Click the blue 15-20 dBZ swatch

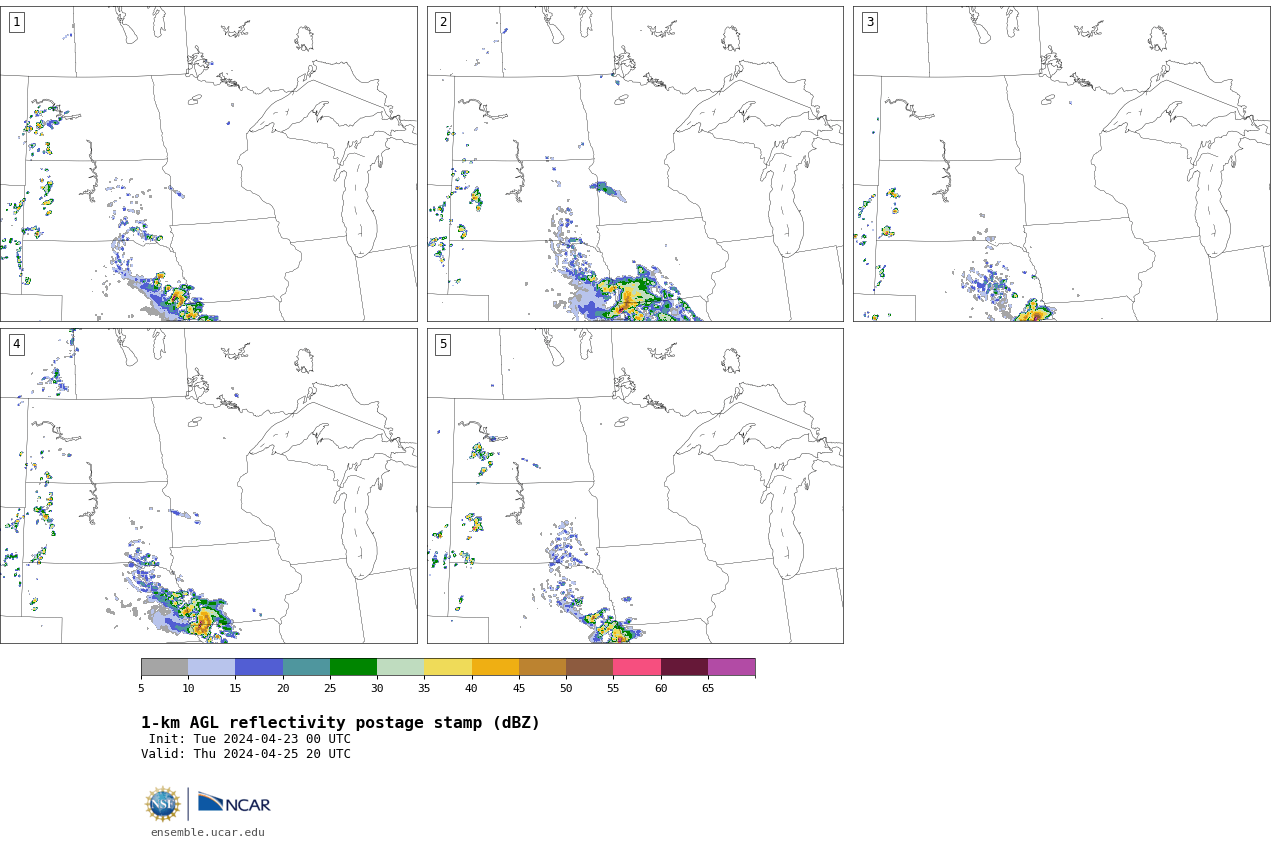[259, 667]
